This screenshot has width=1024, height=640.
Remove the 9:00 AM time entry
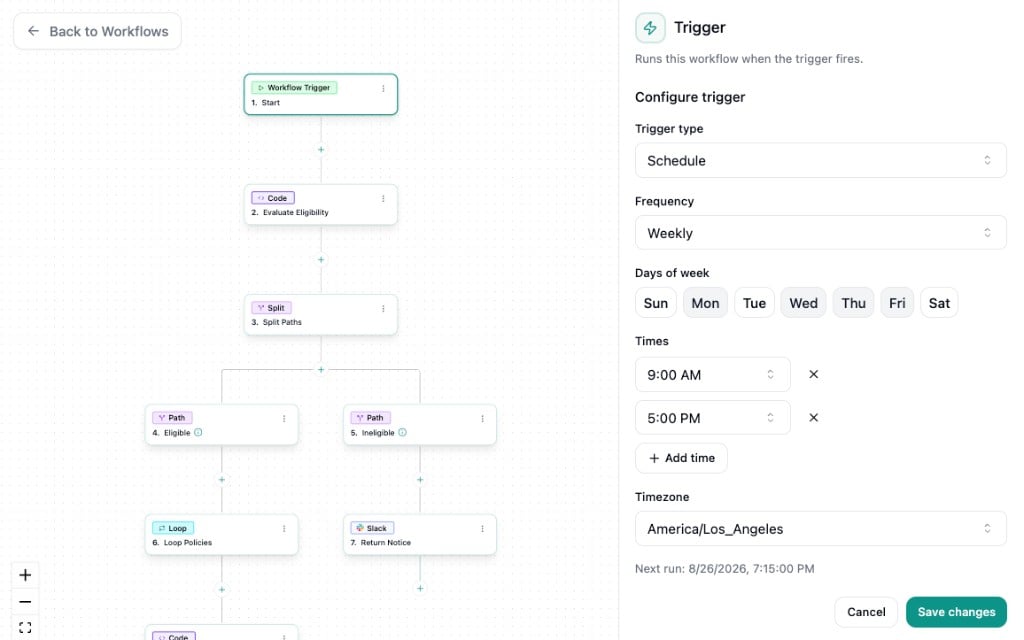tap(814, 374)
